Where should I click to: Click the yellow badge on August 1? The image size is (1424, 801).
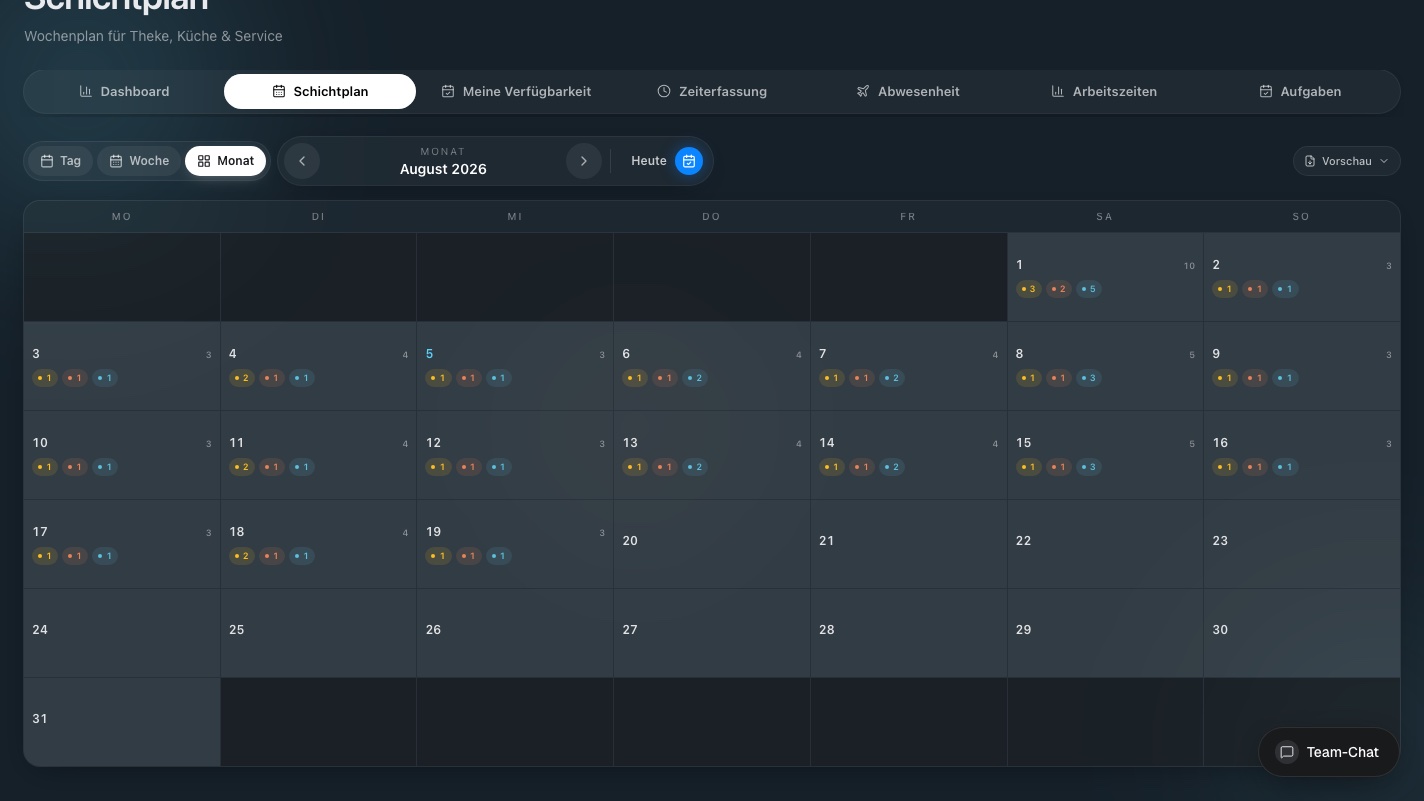pyautogui.click(x=1028, y=289)
